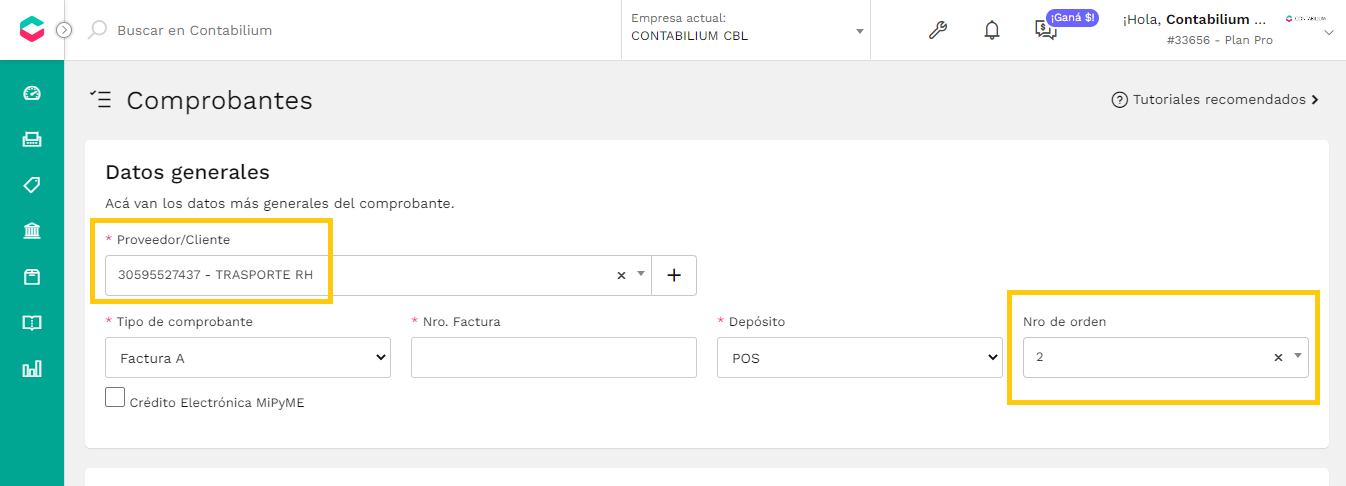Open the Tipo de comprobante dropdown
This screenshot has height=486, width=1346.
pos(248,358)
